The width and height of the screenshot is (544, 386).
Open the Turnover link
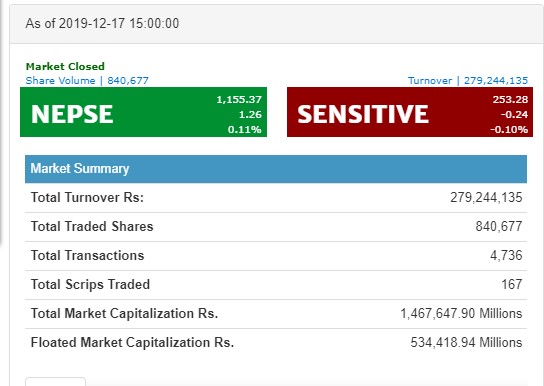(x=468, y=80)
